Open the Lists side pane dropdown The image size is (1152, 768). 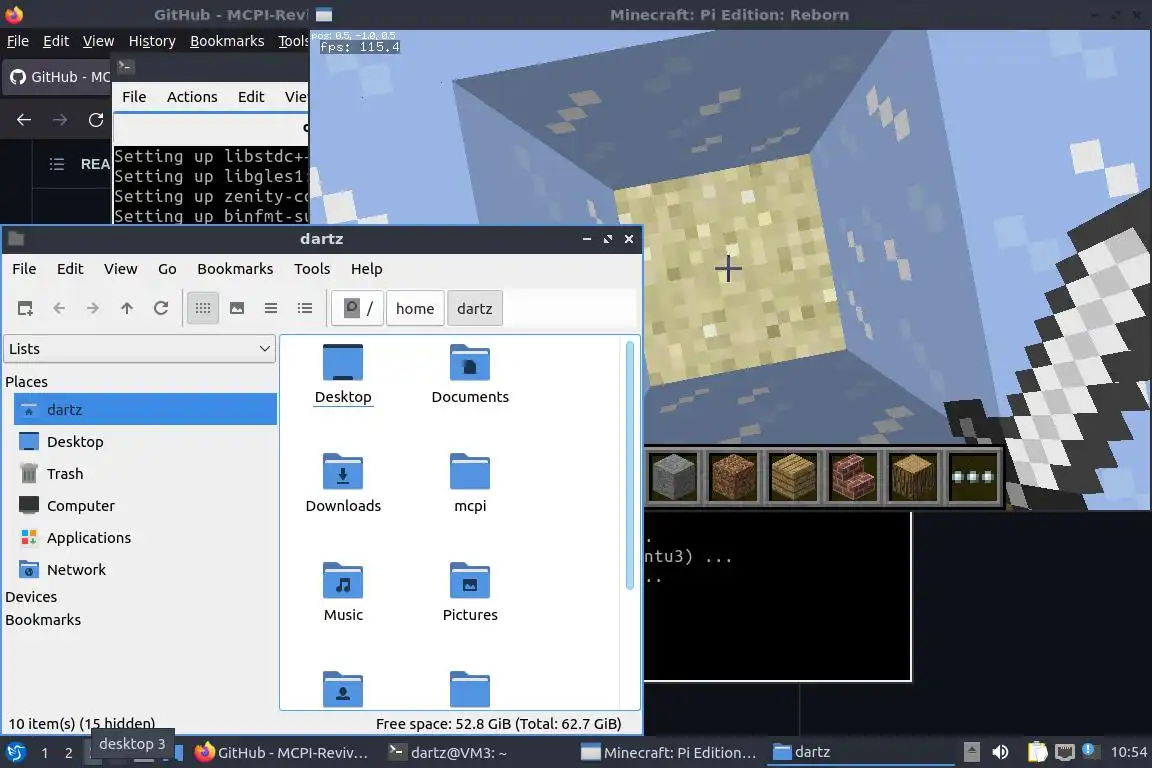140,348
